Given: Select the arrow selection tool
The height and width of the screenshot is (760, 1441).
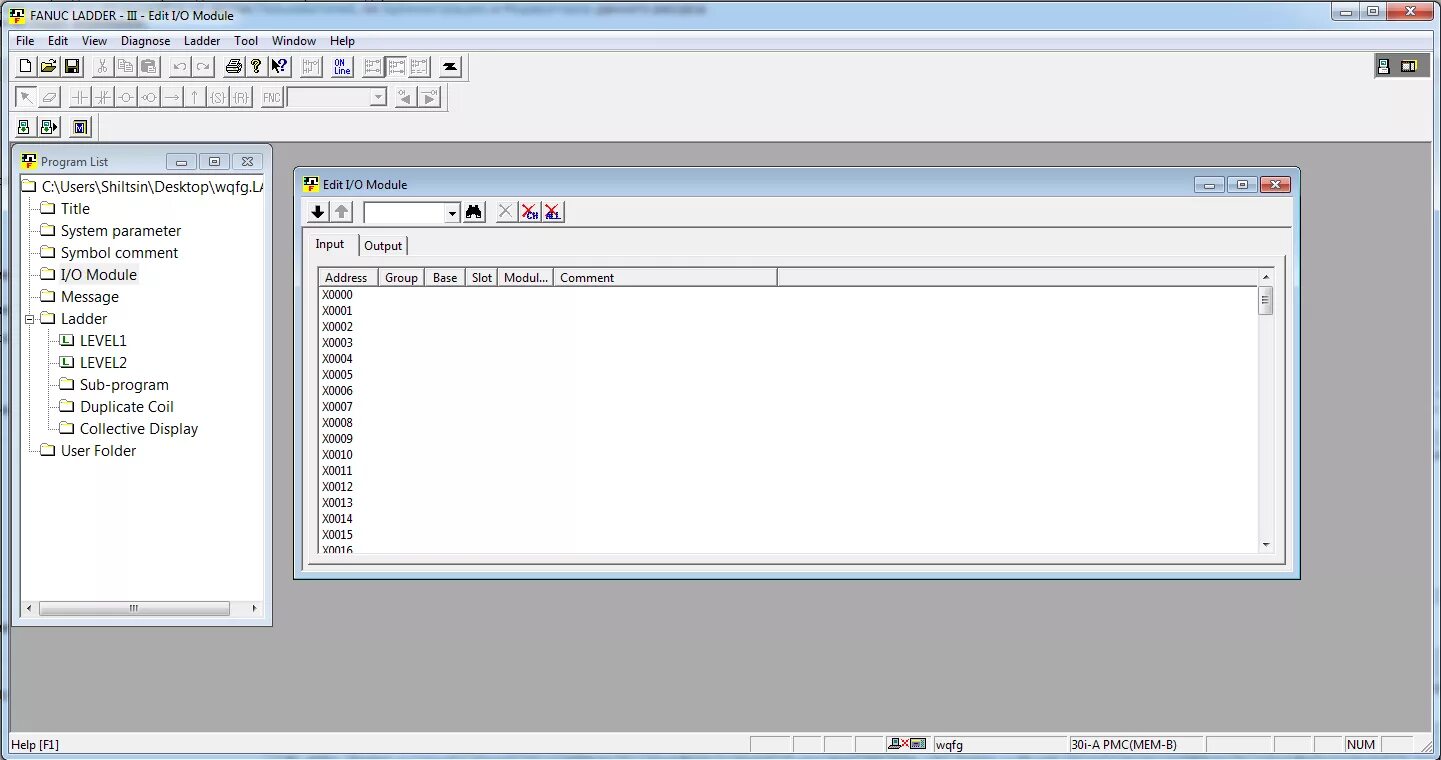Looking at the screenshot, I should [x=26, y=97].
